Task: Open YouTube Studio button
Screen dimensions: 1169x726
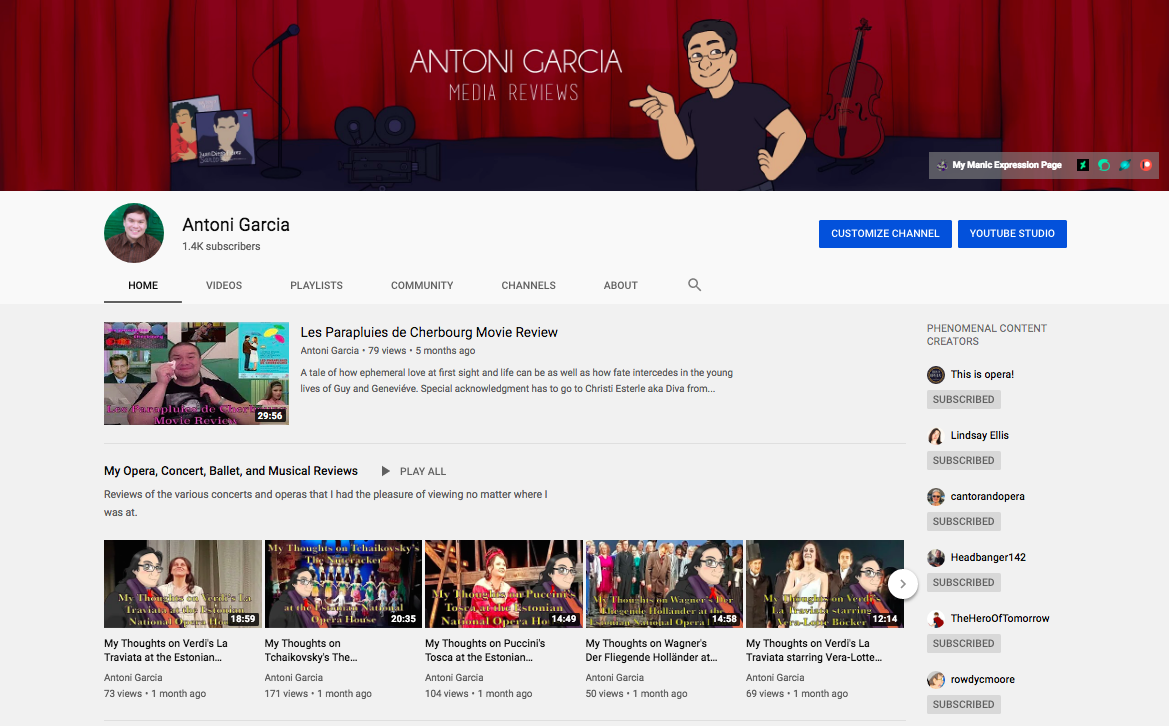Action: click(1012, 233)
